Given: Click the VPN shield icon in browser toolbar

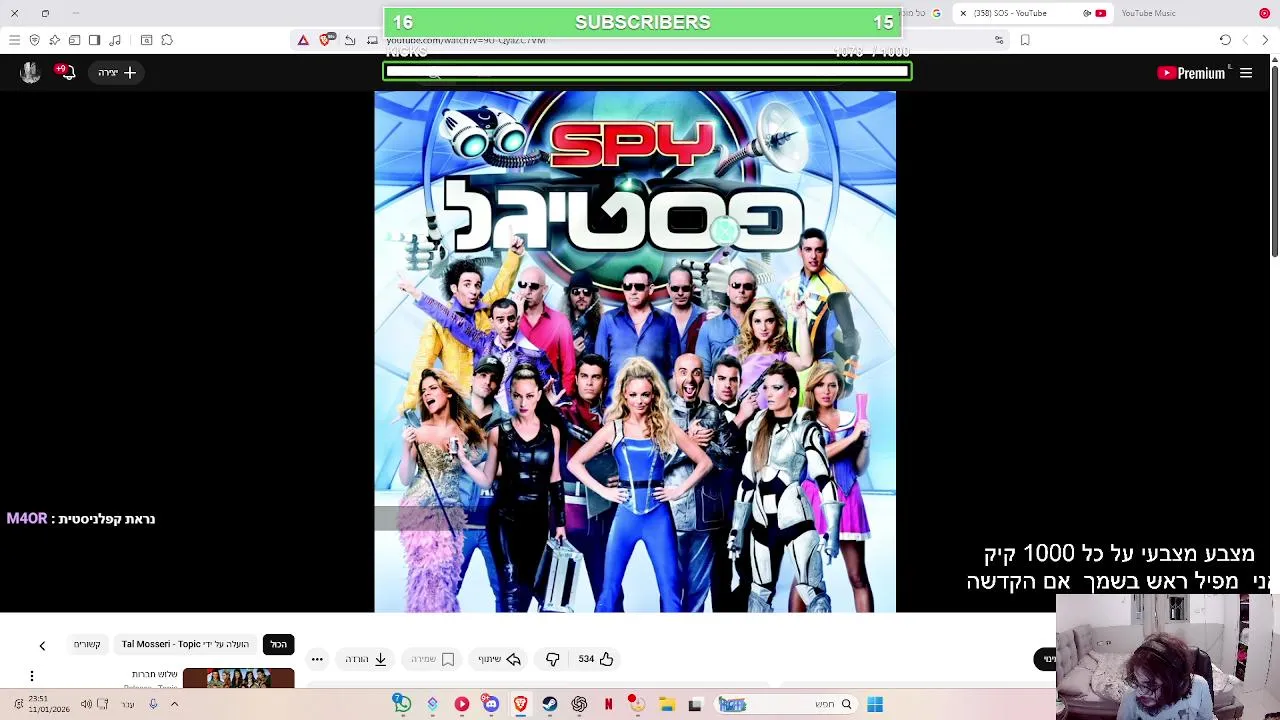Looking at the screenshot, I should coord(34,40).
